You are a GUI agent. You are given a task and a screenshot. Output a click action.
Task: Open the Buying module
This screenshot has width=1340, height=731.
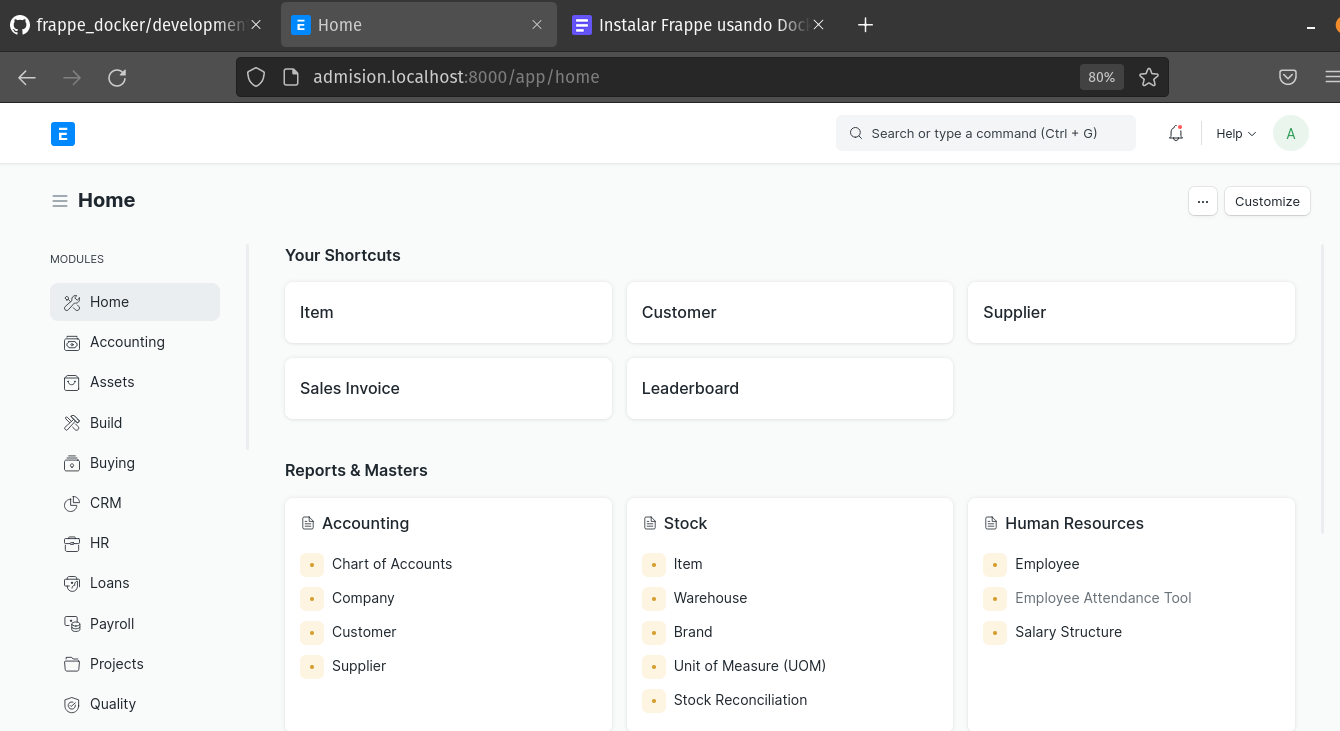pyautogui.click(x=135, y=463)
